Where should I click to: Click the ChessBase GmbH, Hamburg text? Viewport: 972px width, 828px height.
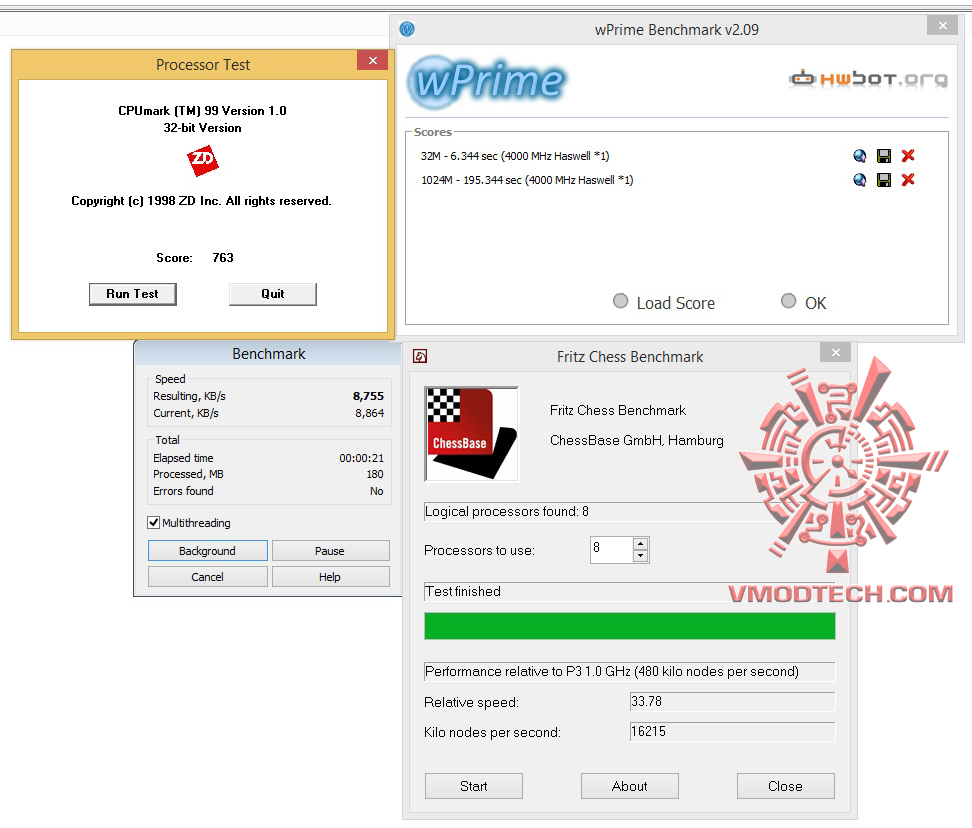coord(637,441)
